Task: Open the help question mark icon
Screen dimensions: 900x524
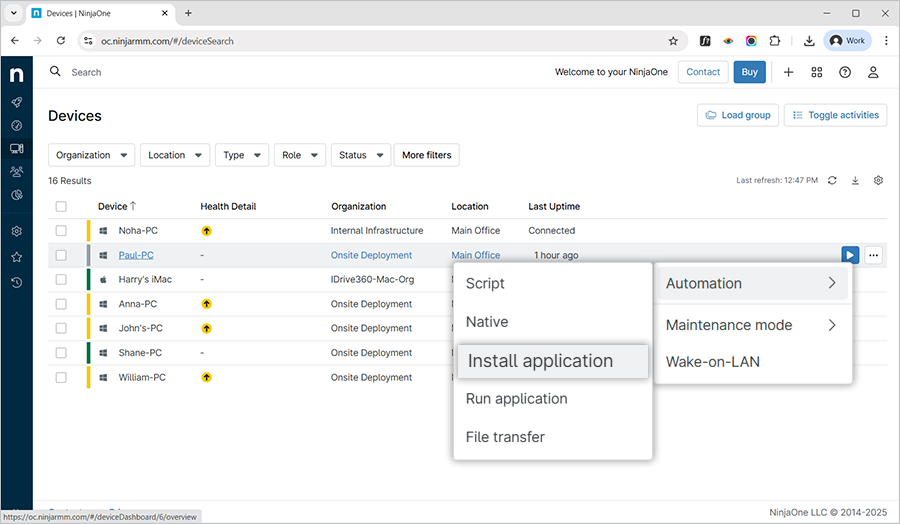Action: coord(845,72)
